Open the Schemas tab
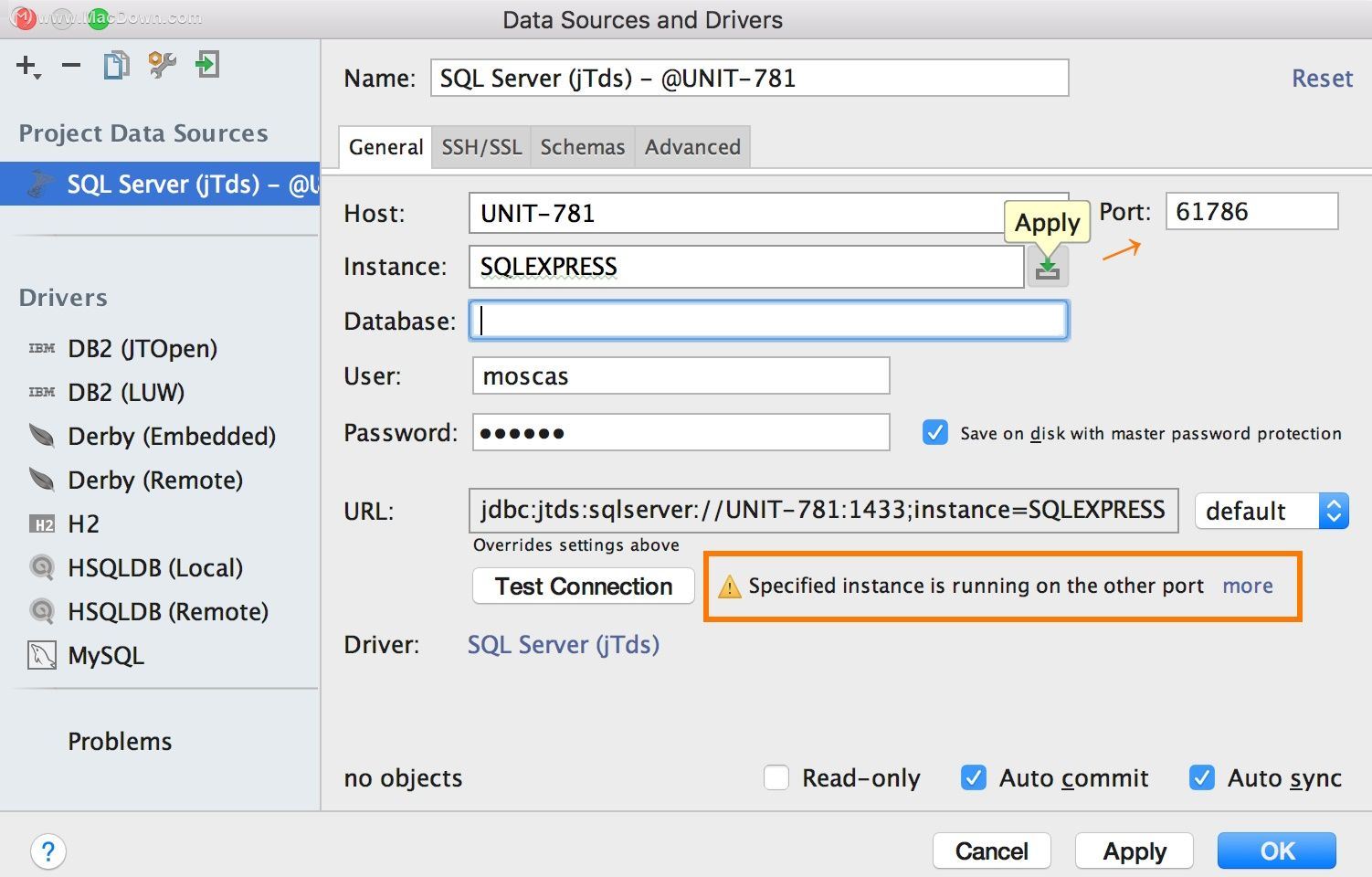Viewport: 1372px width, 877px height. coord(582,147)
